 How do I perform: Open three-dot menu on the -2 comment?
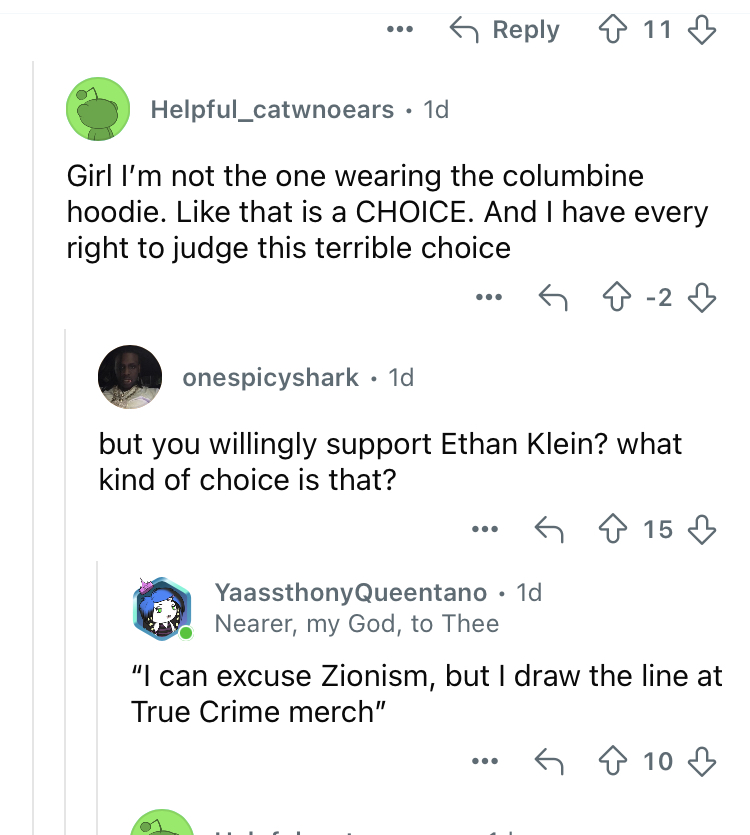click(489, 297)
